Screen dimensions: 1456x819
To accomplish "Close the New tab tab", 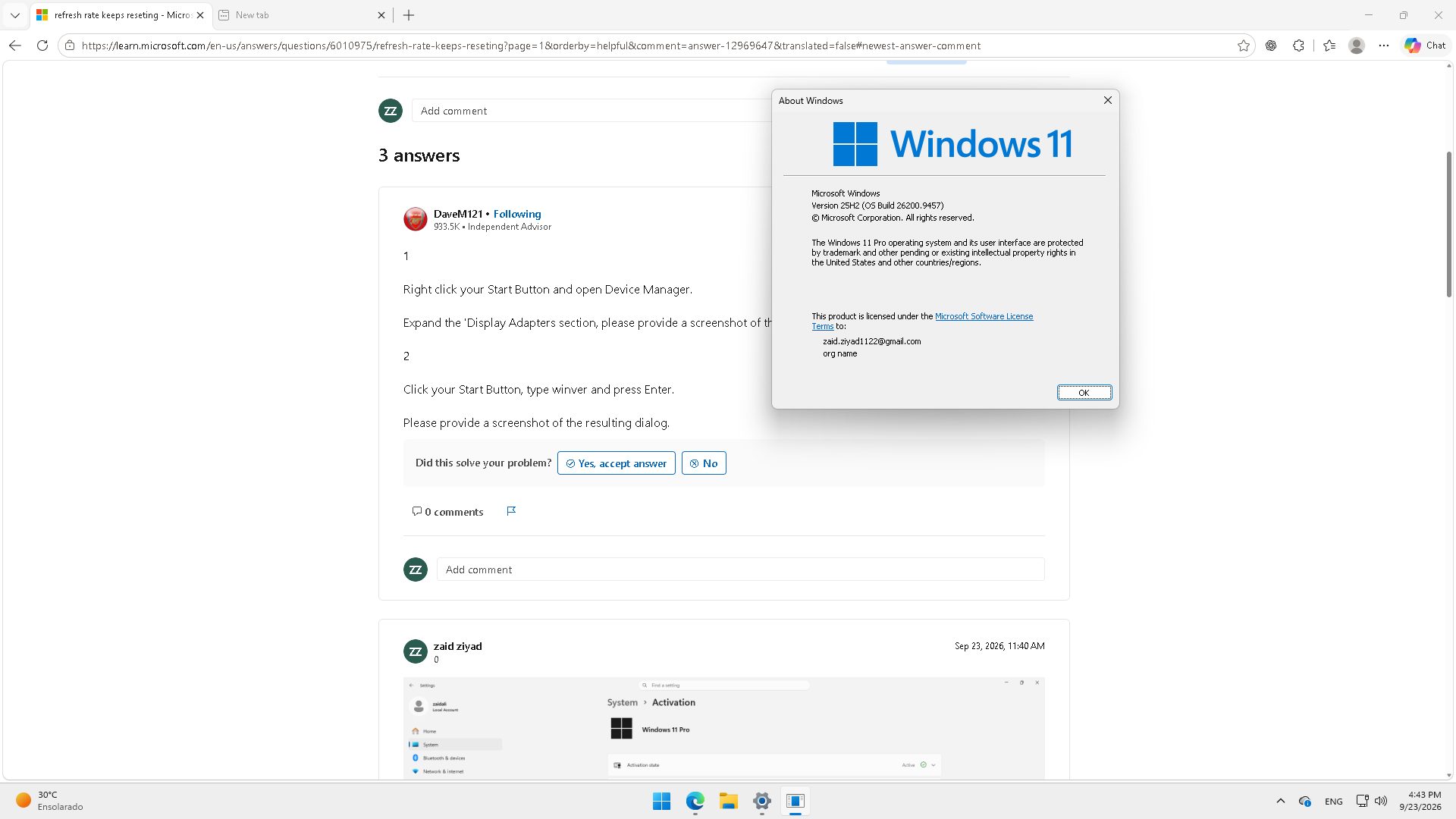I will click(x=381, y=15).
